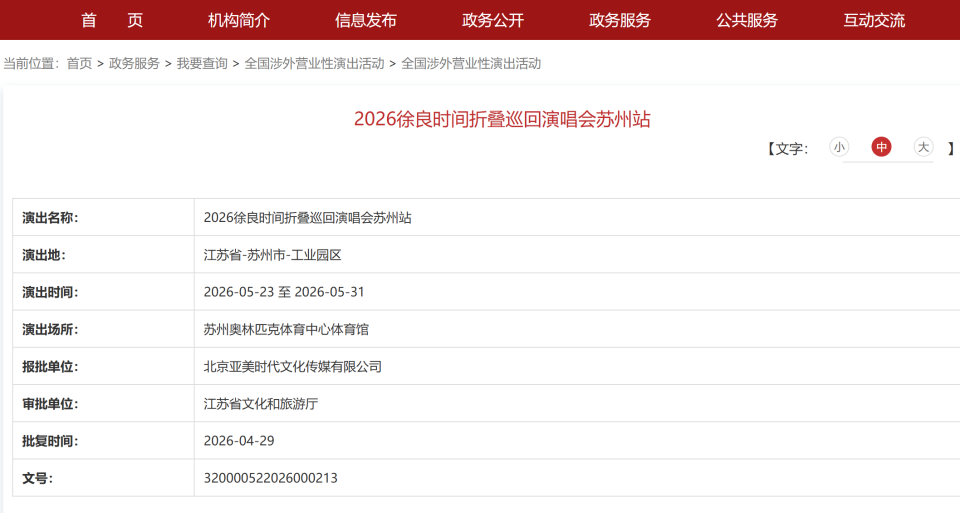The width and height of the screenshot is (960, 513).
Task: Go to 首页 in the breadcrumb
Action: 79,64
